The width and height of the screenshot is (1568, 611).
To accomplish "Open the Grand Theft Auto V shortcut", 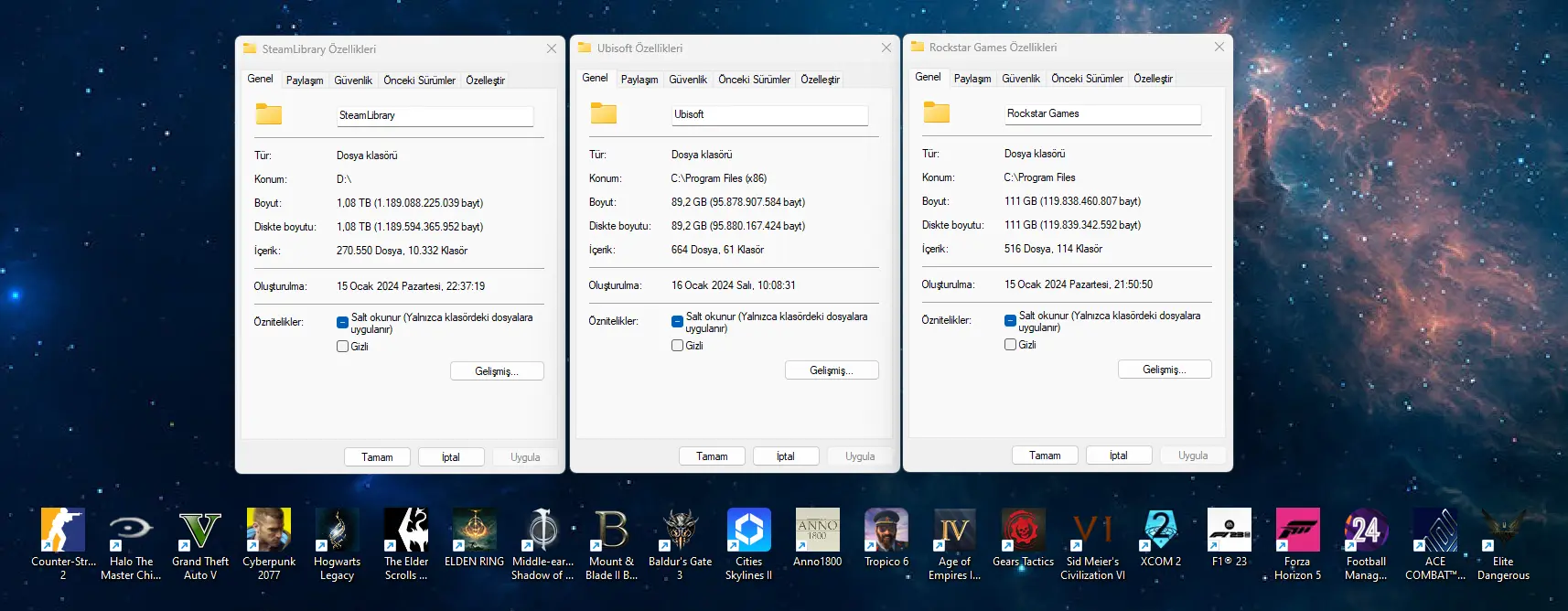I will pos(200,544).
